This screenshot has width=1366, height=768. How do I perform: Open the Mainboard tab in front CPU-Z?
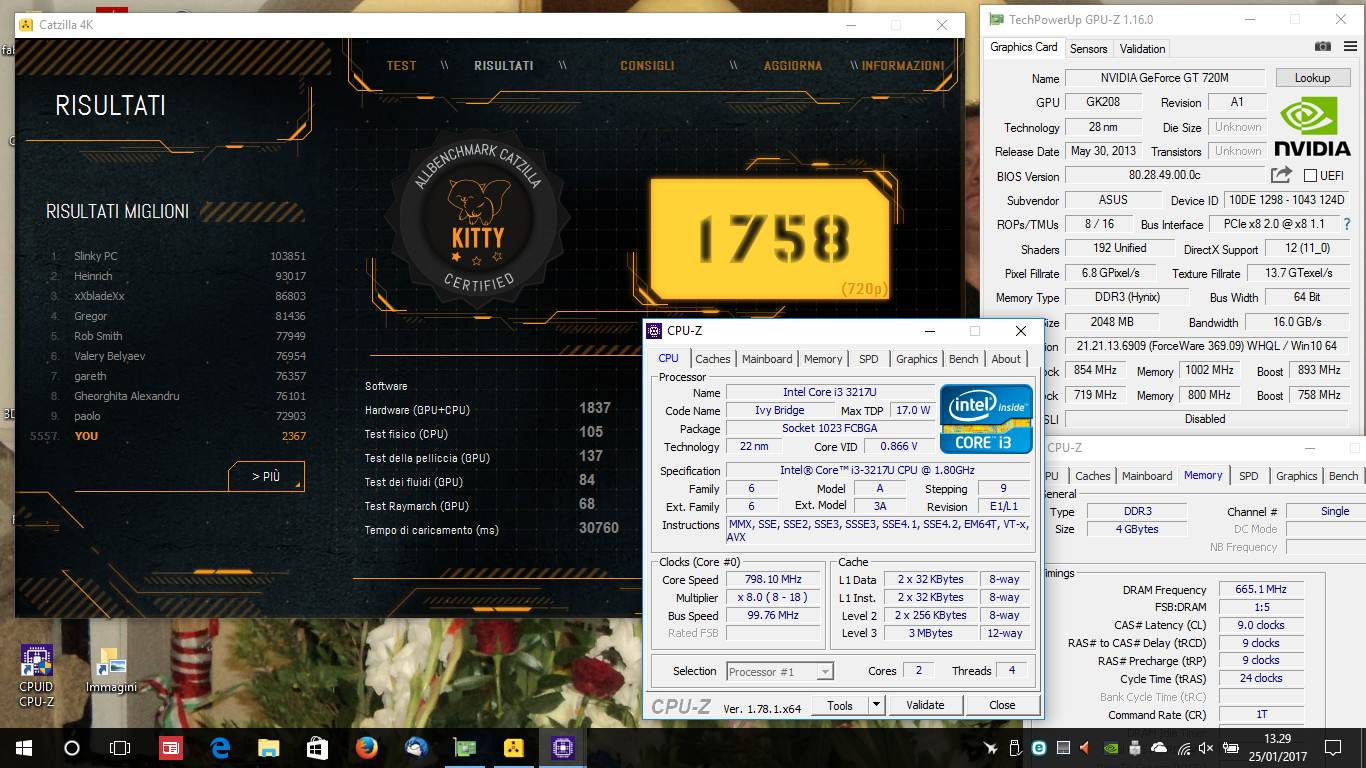pyautogui.click(x=767, y=359)
